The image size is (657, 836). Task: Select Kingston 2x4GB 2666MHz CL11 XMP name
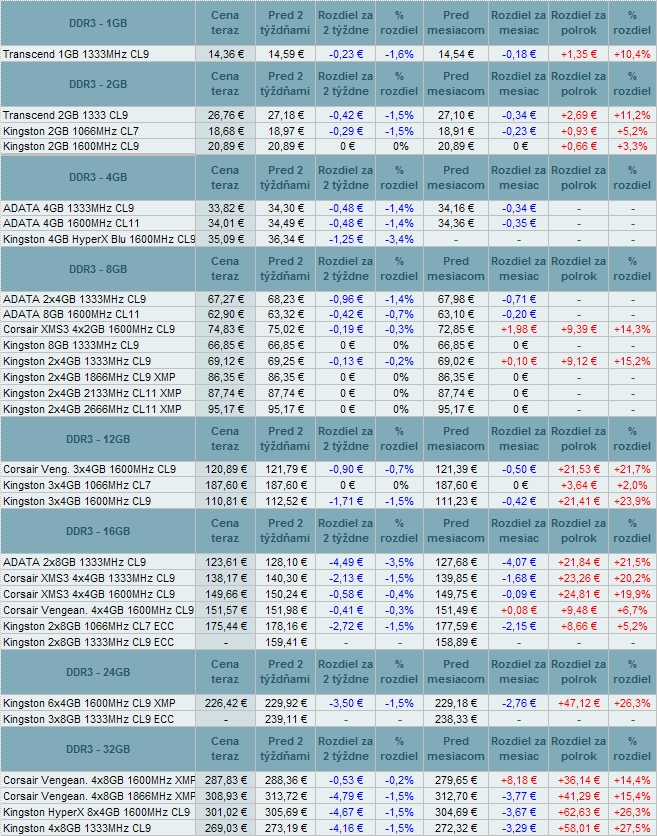tap(92, 409)
